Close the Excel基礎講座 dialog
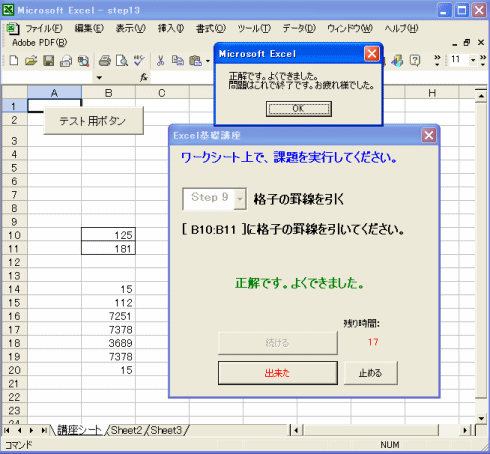Image resolution: width=490 pixels, height=454 pixels. [429, 135]
